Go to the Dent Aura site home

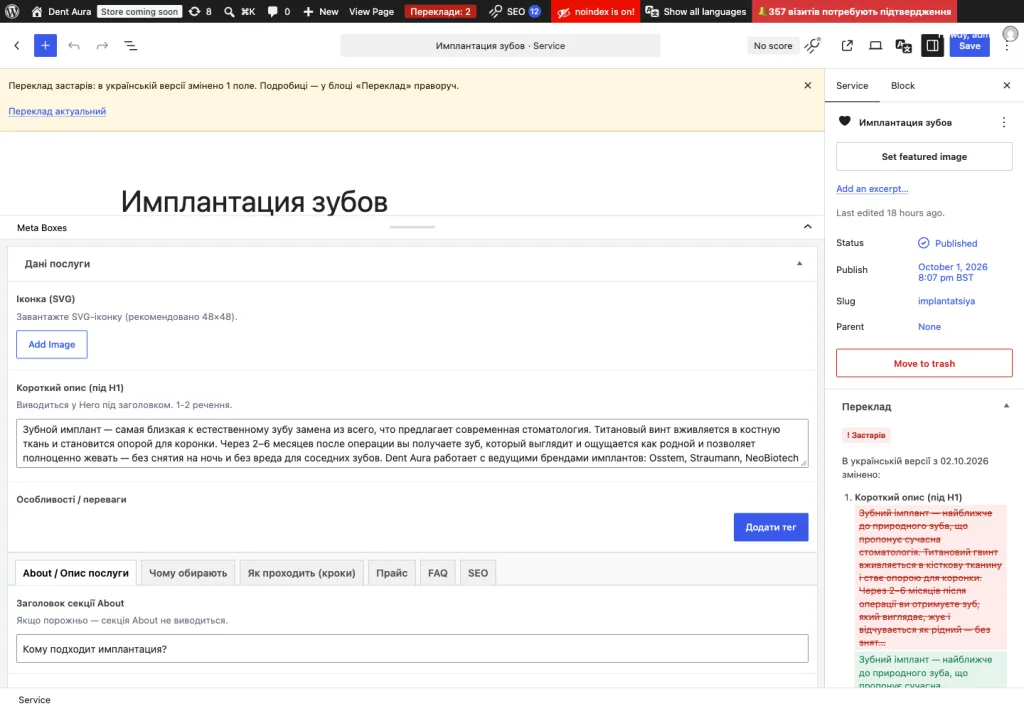tap(61, 11)
